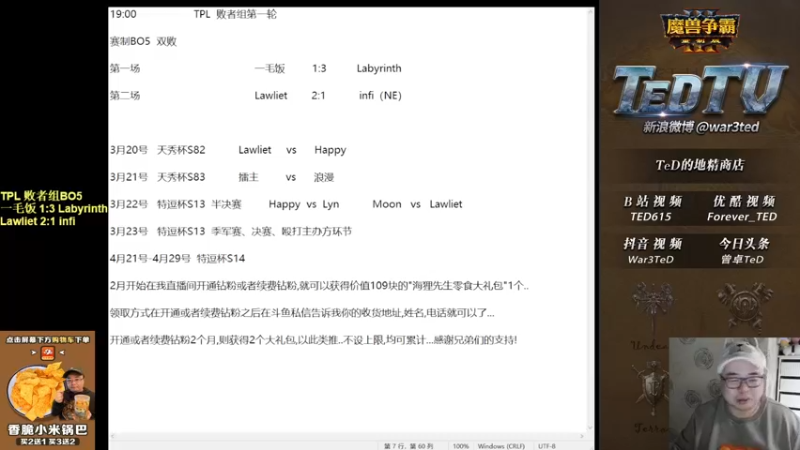Click '半决赛' in the 3月22号 row
Screen dimensions: 800x450
click(227, 204)
